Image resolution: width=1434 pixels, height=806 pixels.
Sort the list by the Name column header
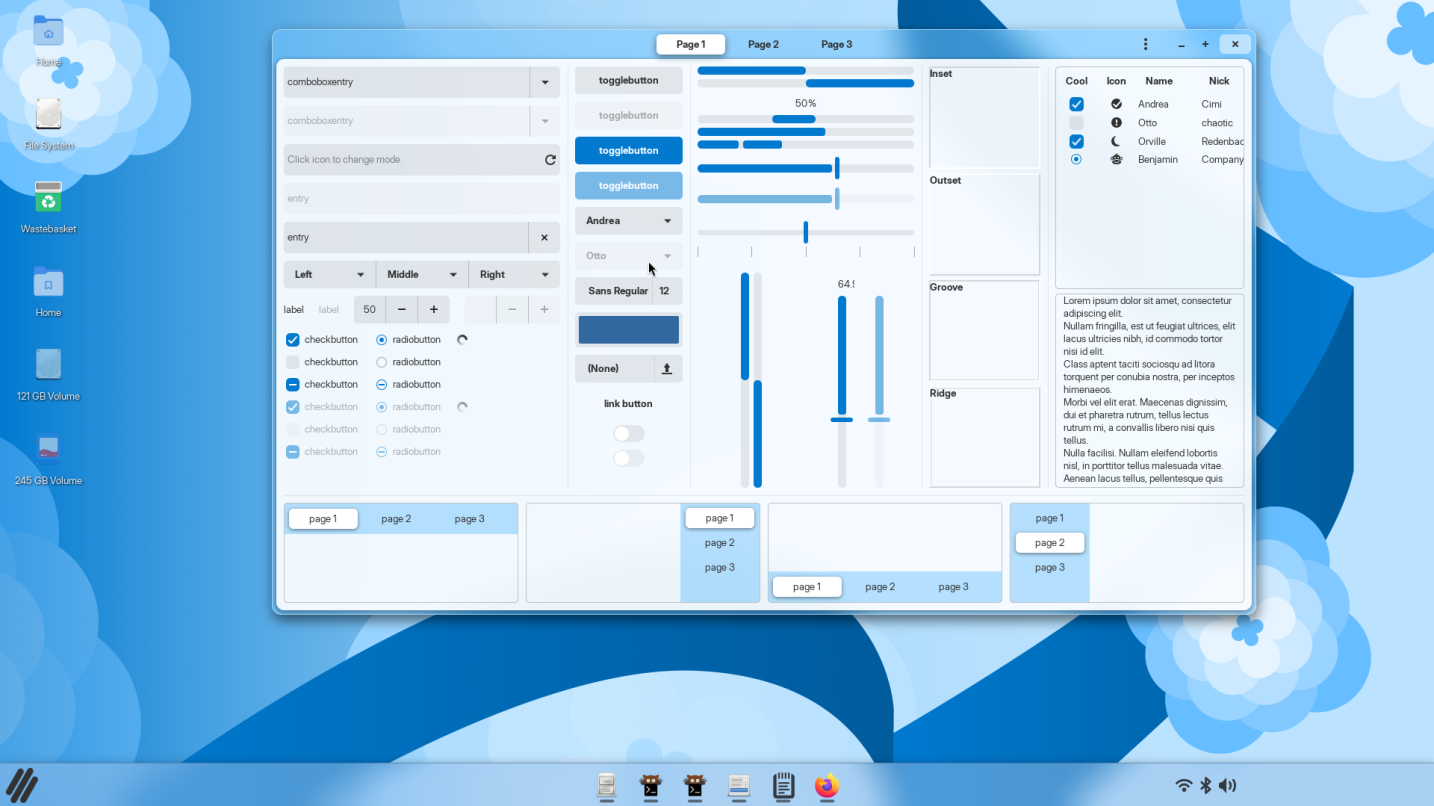[x=1159, y=81]
